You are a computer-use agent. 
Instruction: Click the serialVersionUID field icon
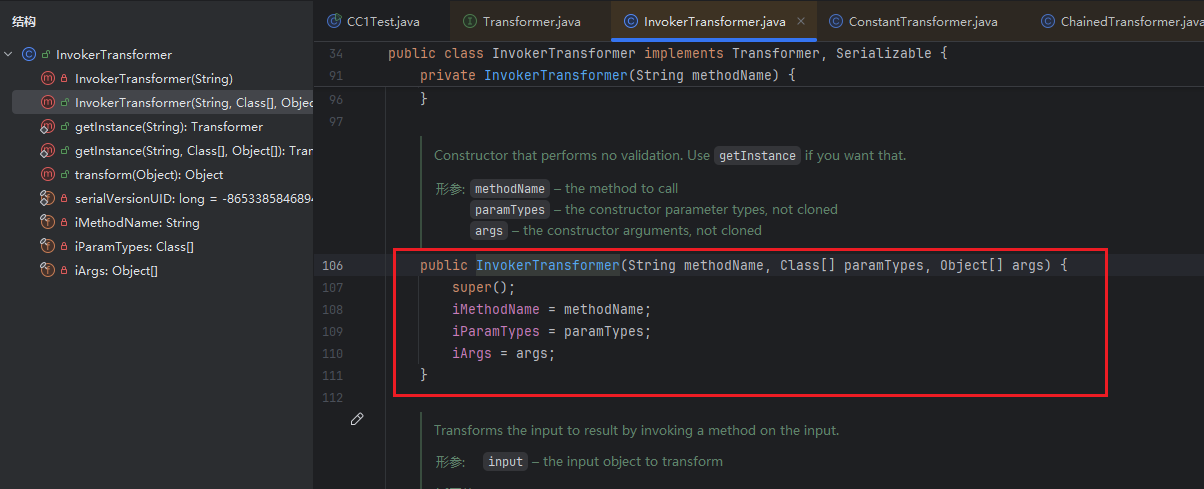[x=47, y=199]
